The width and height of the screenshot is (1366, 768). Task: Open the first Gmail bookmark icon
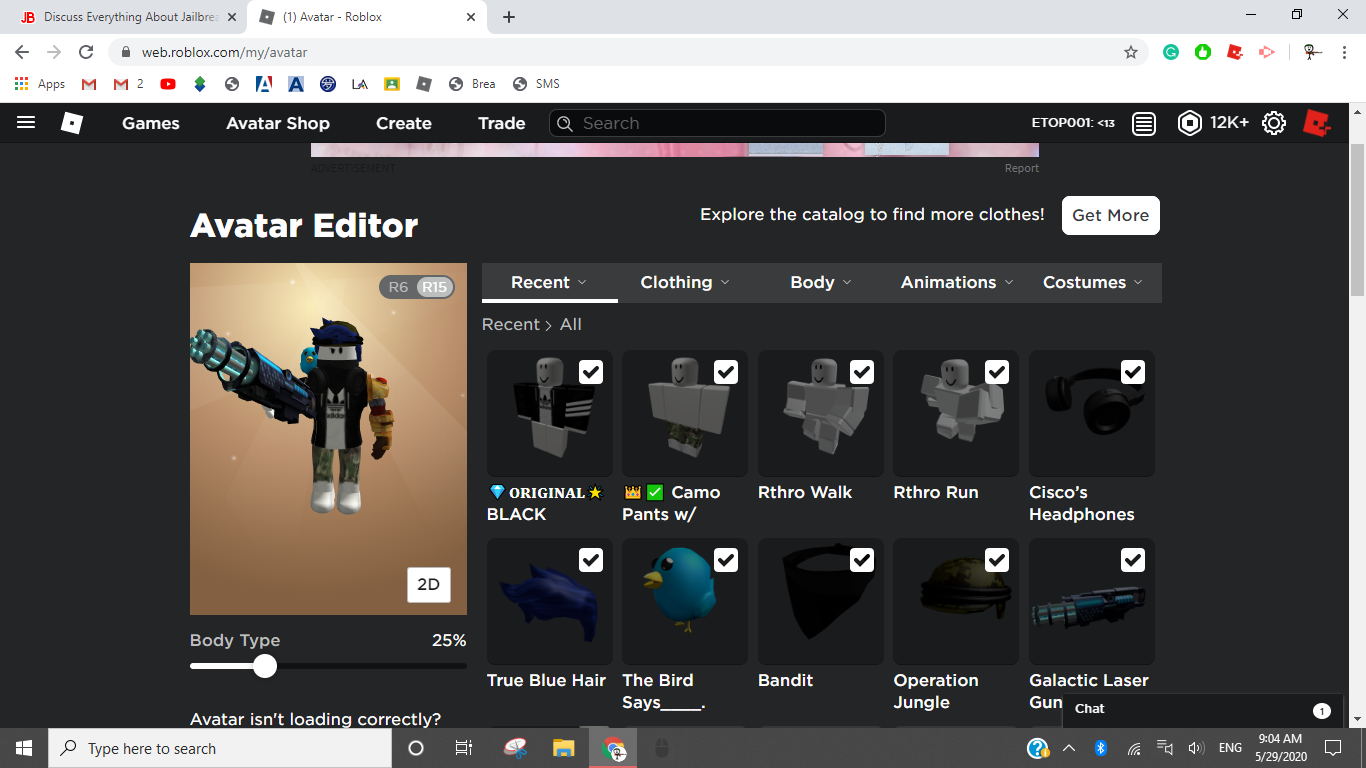(89, 84)
